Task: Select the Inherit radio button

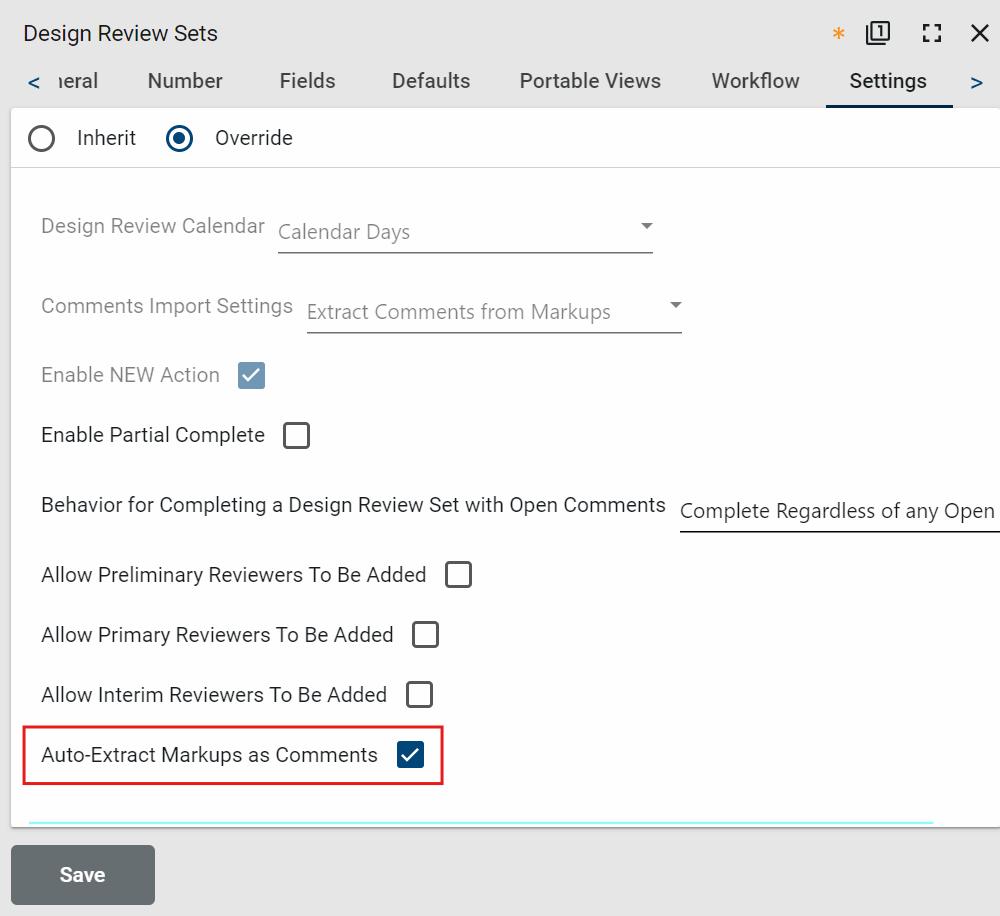Action: [42, 138]
